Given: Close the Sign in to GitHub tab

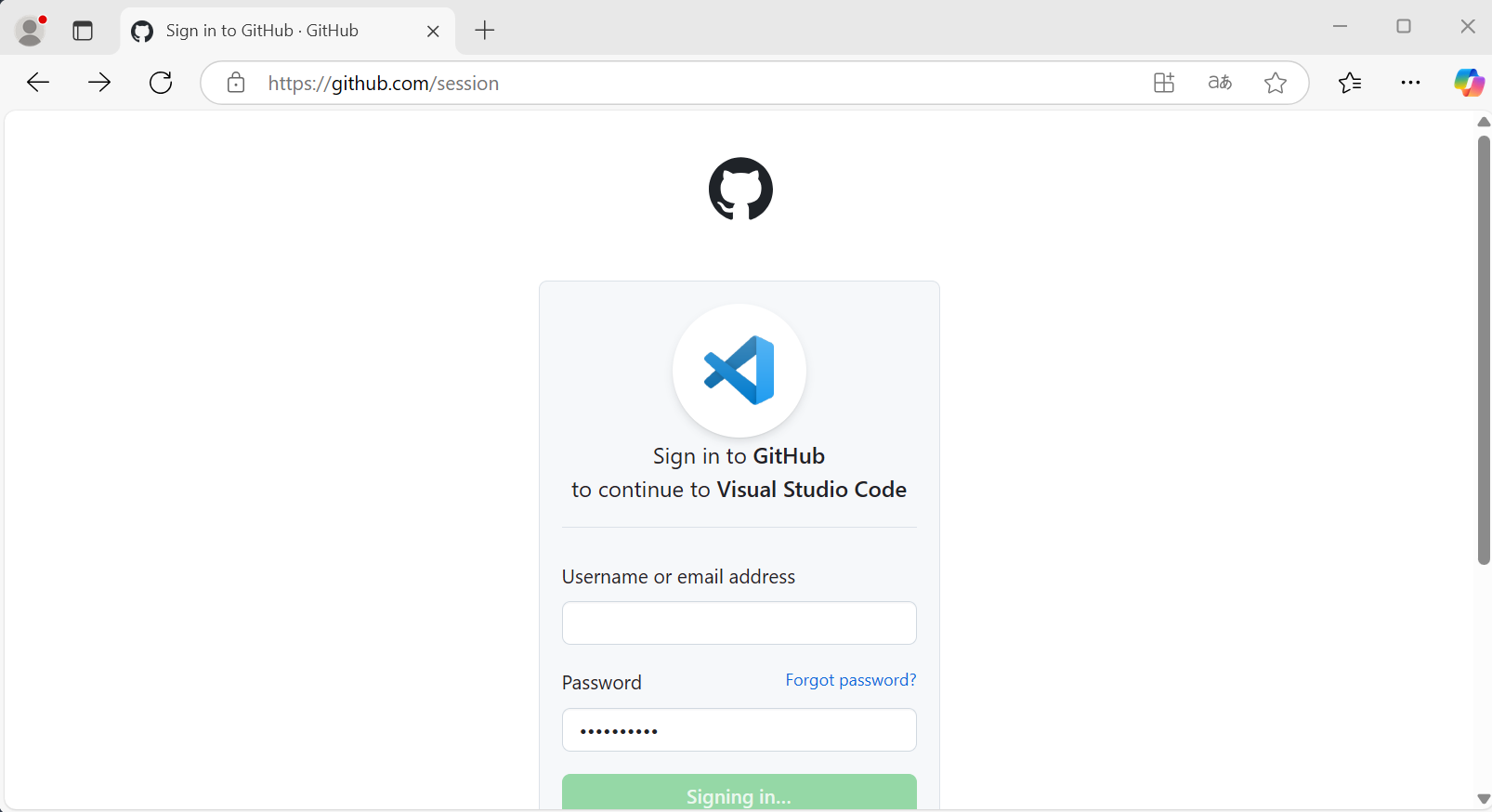Looking at the screenshot, I should (x=433, y=31).
